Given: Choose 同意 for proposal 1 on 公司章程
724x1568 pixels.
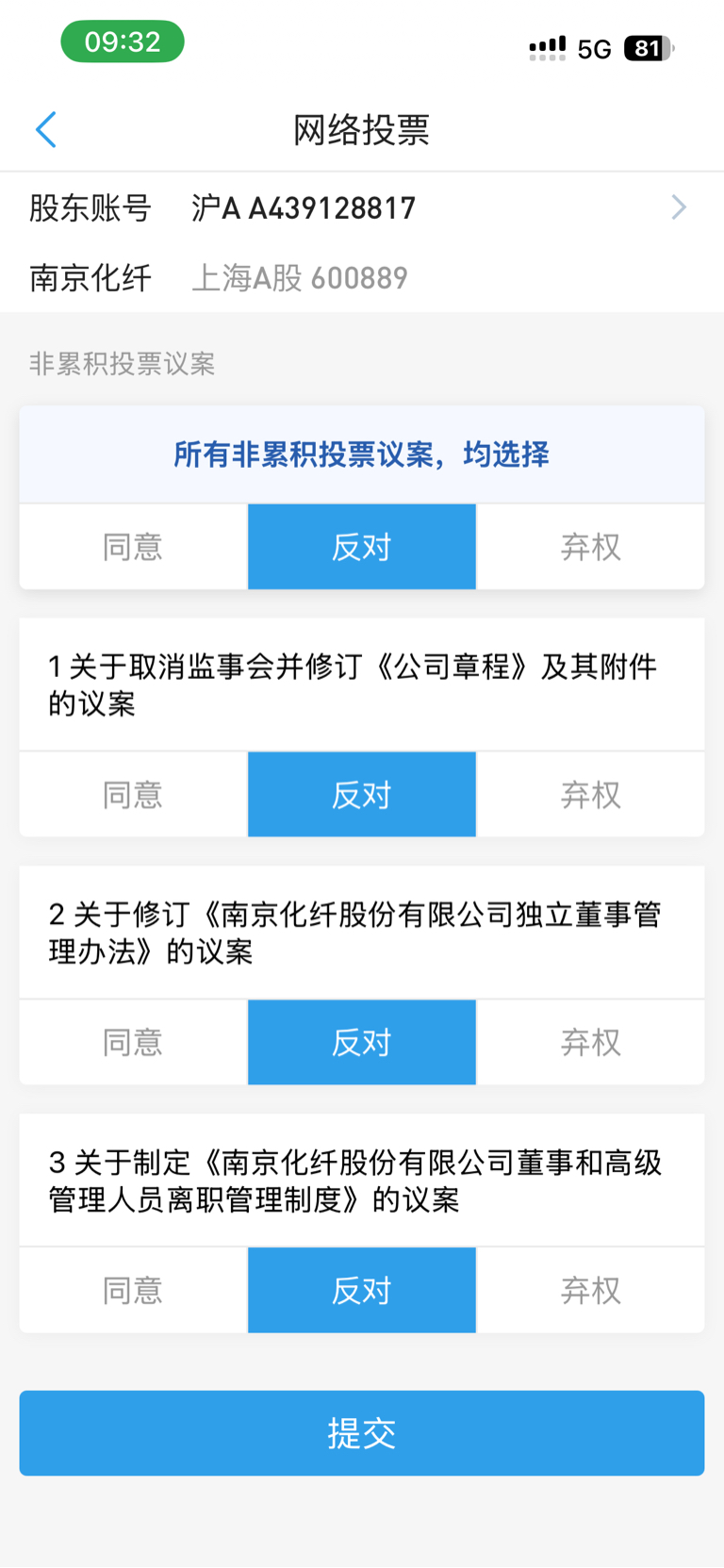Looking at the screenshot, I should [x=133, y=795].
